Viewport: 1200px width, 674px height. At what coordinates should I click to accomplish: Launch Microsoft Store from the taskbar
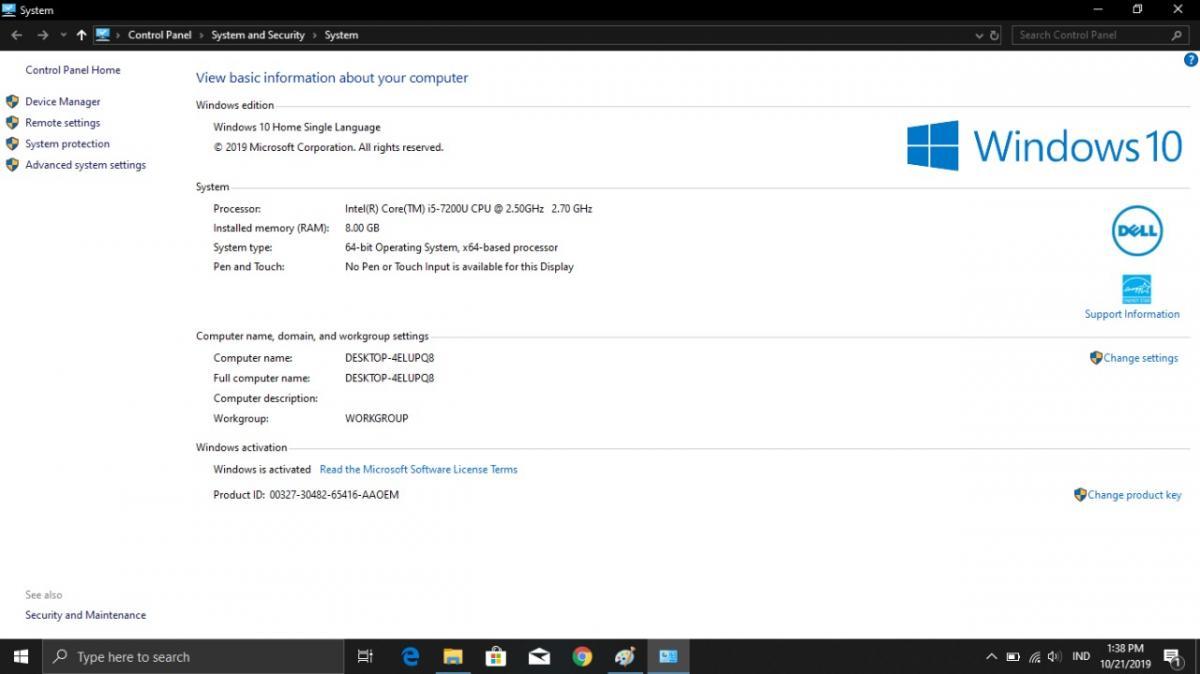[x=496, y=657]
